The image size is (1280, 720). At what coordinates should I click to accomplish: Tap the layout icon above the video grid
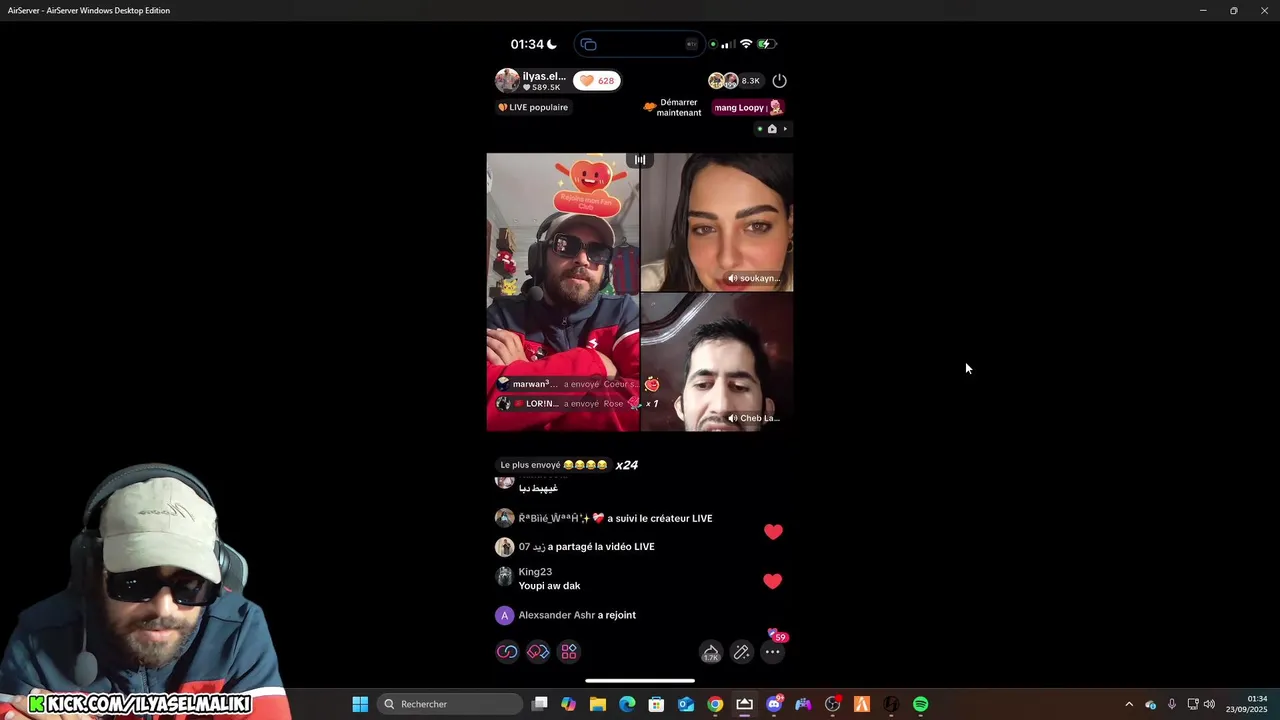pyautogui.click(x=640, y=160)
